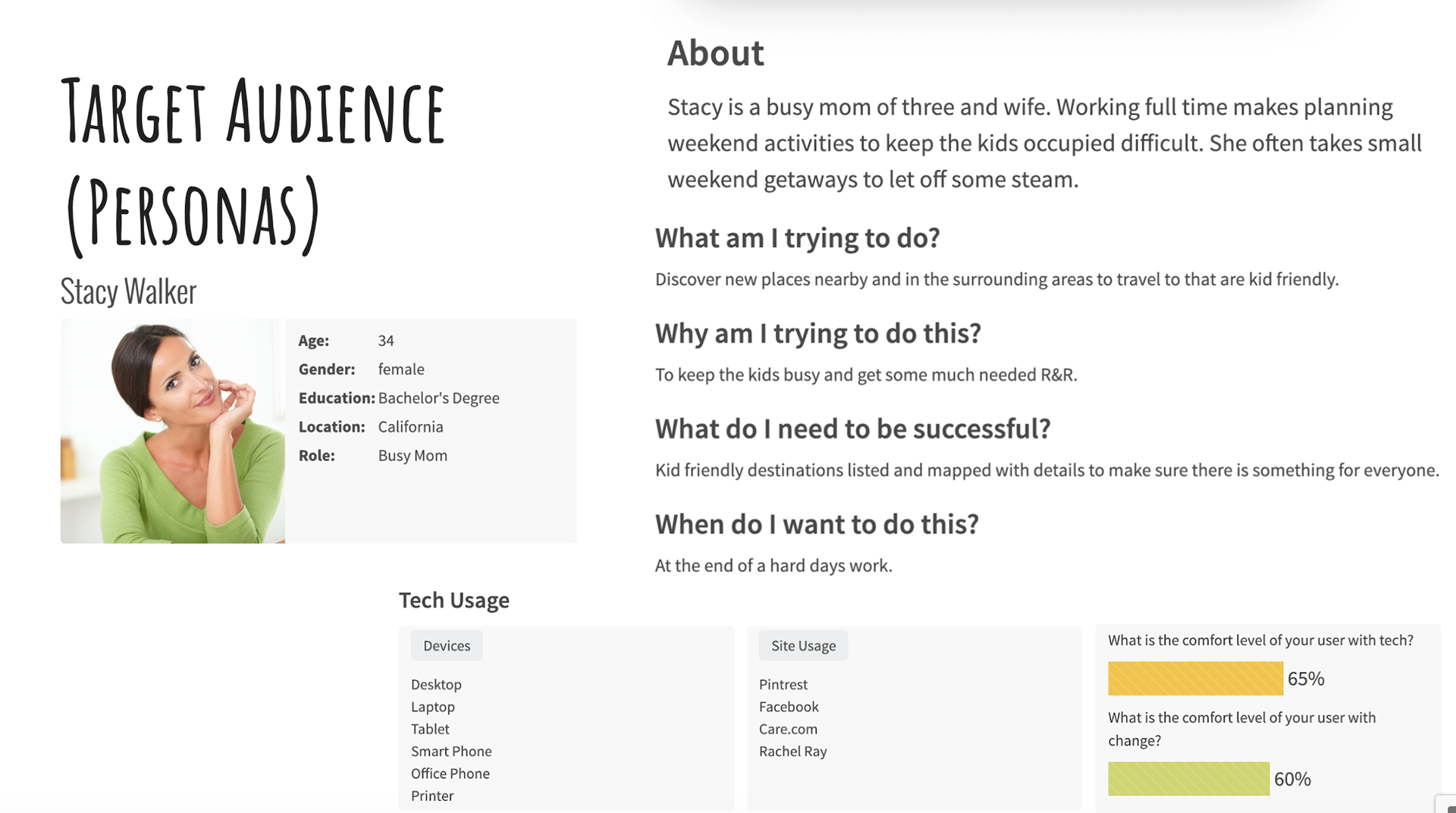Select the Site Usage tag label
The image size is (1456, 813).
803,645
